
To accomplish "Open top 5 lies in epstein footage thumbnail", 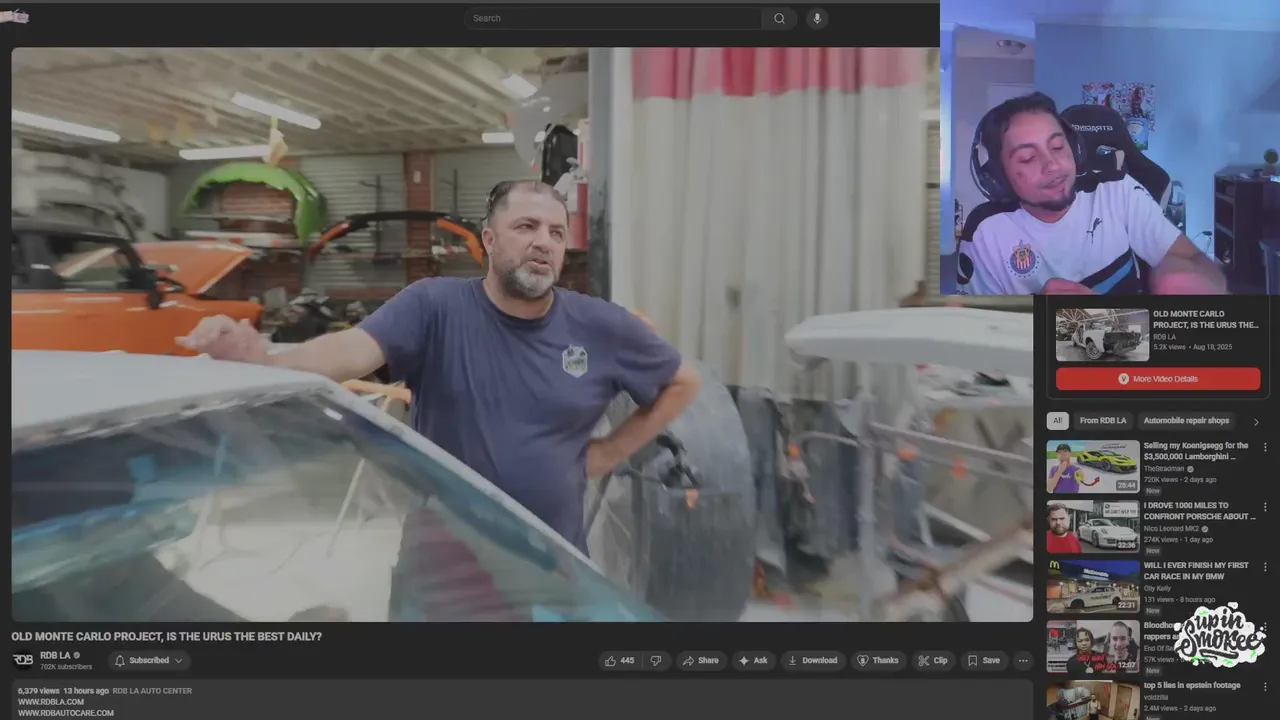I will pos(1093,700).
